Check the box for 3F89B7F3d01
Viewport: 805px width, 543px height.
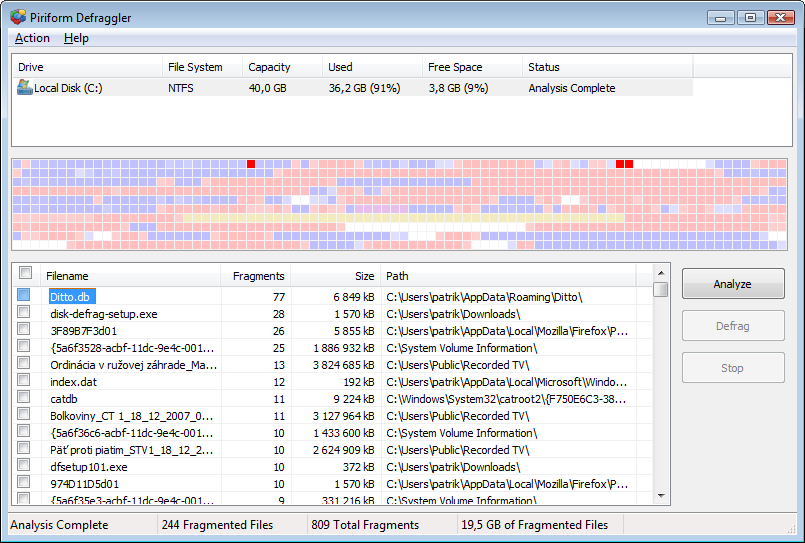coord(24,328)
